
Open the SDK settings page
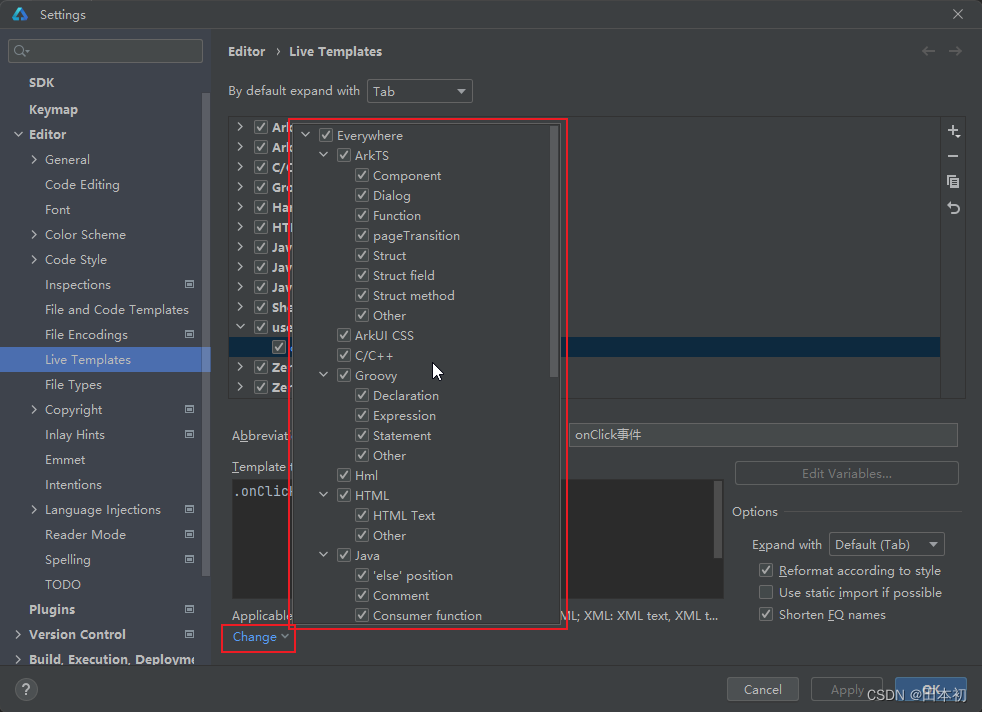click(x=41, y=83)
